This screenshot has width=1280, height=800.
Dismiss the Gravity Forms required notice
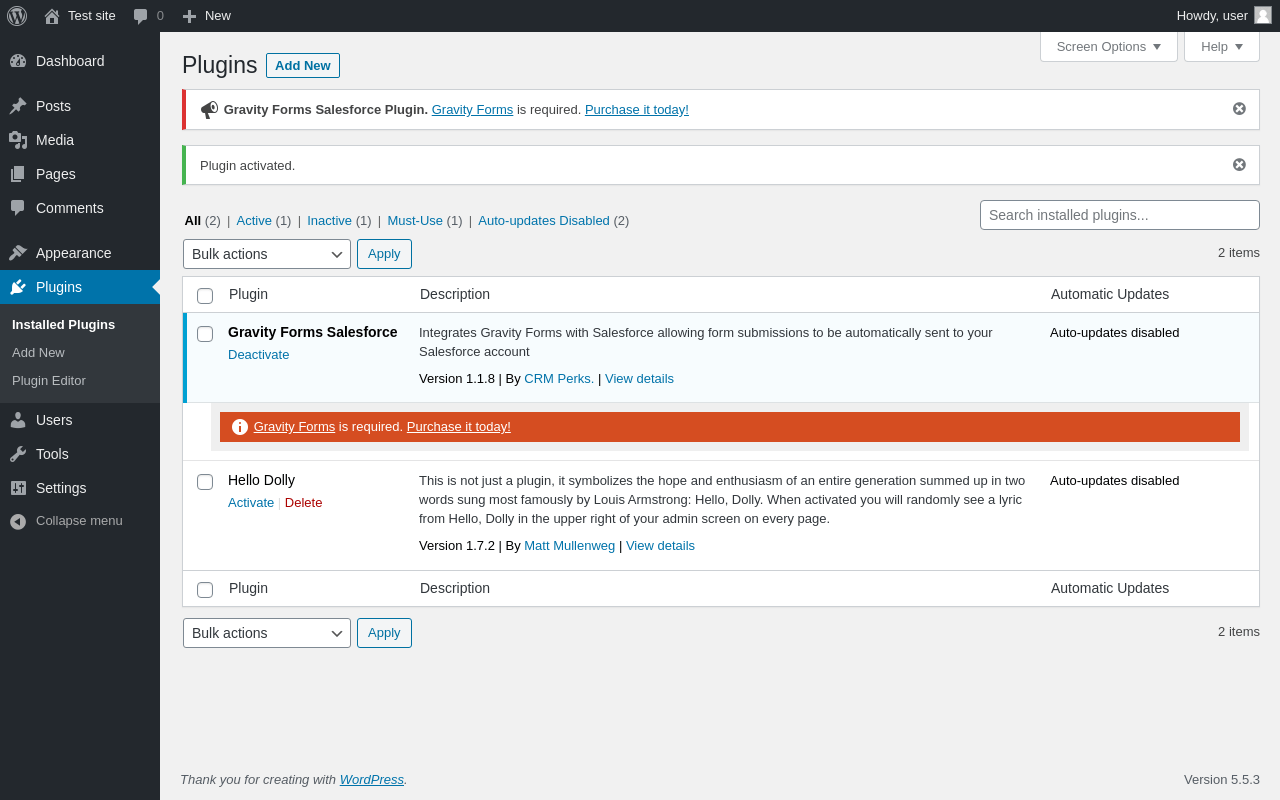tap(1239, 109)
